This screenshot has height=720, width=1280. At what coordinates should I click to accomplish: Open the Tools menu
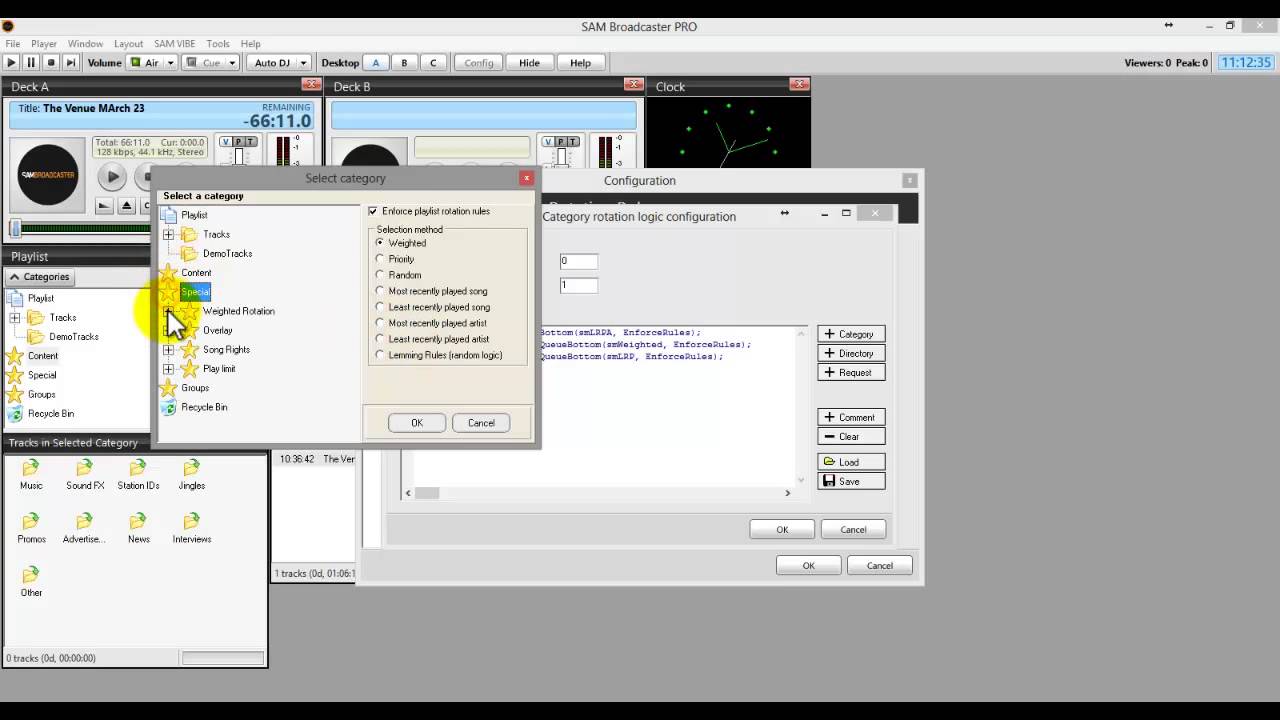click(218, 44)
